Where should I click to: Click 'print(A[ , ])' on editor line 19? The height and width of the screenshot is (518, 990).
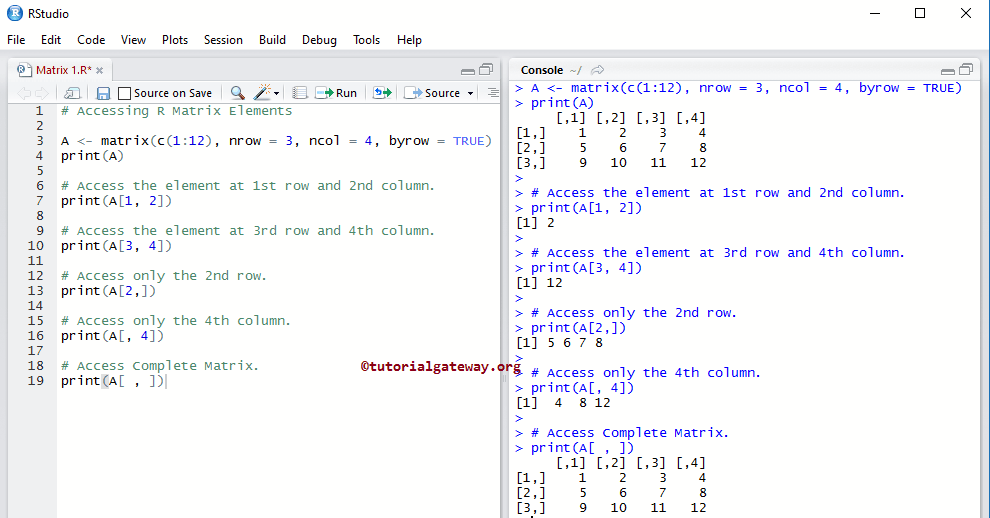[x=112, y=381]
